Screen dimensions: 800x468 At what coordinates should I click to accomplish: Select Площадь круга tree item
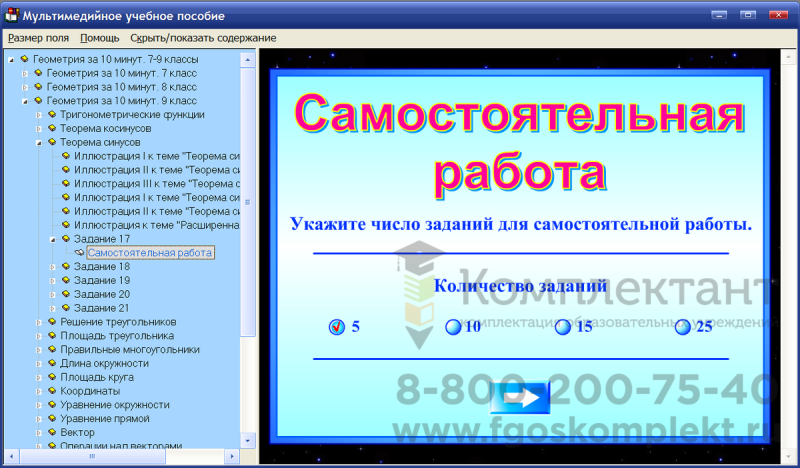[97, 377]
